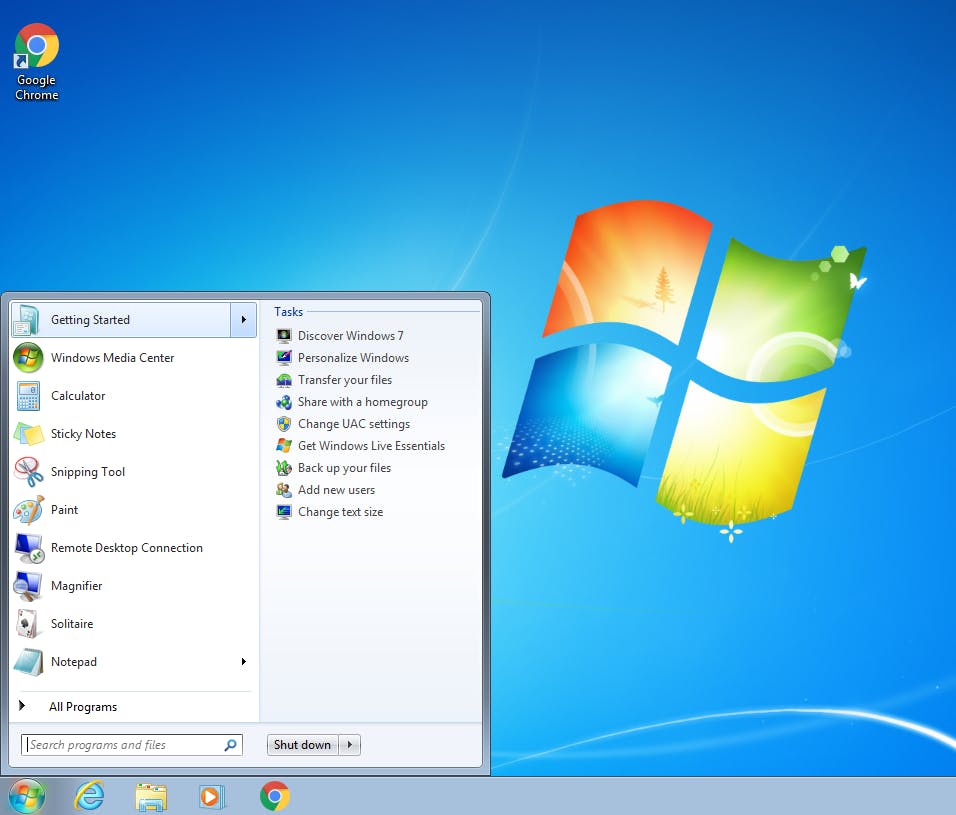The height and width of the screenshot is (815, 956).
Task: Open All Programs
Action: [x=83, y=707]
